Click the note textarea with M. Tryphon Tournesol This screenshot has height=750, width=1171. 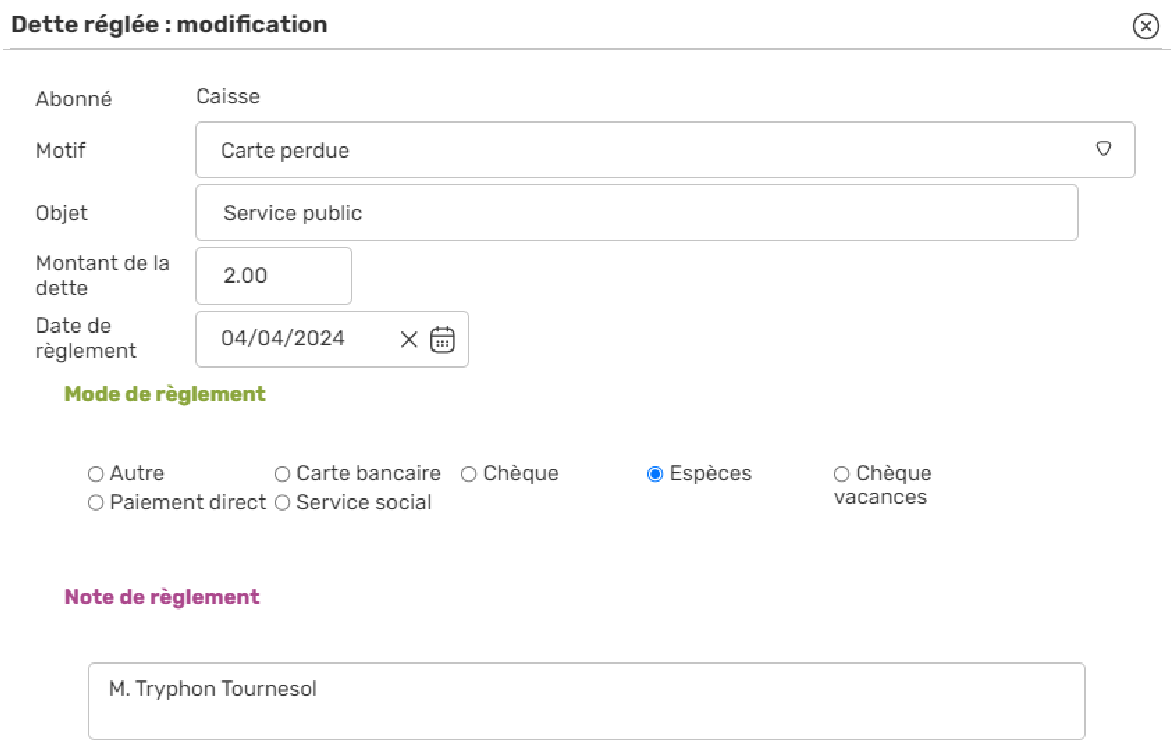pyautogui.click(x=586, y=701)
